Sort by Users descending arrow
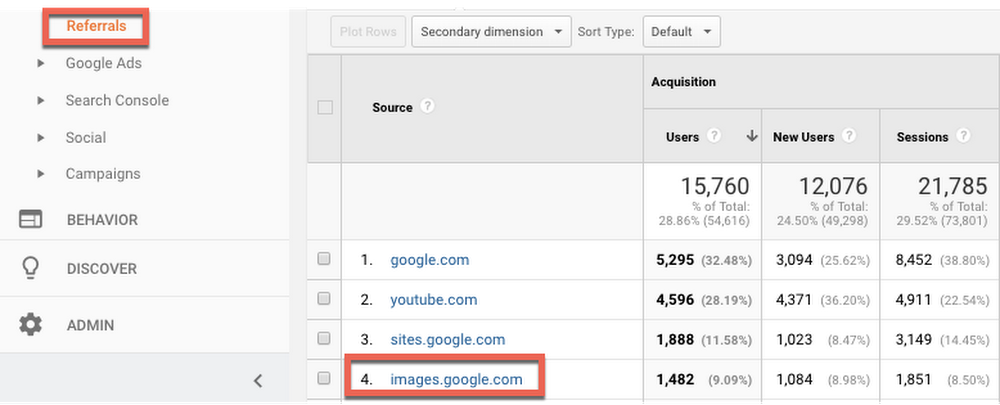1000x405 pixels. tap(752, 136)
